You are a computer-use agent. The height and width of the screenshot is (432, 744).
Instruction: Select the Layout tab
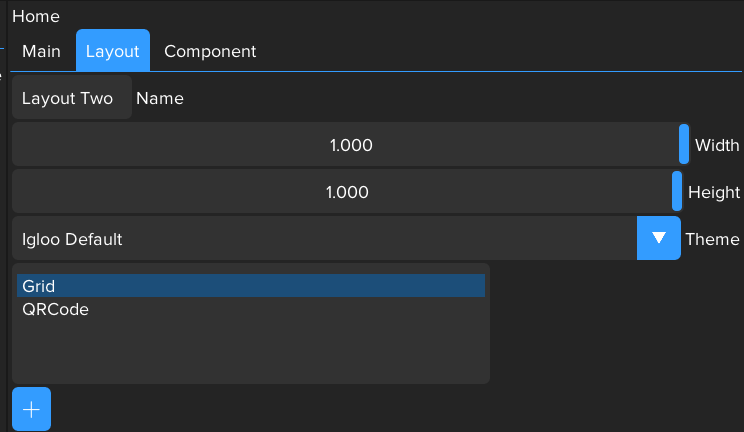tap(112, 51)
